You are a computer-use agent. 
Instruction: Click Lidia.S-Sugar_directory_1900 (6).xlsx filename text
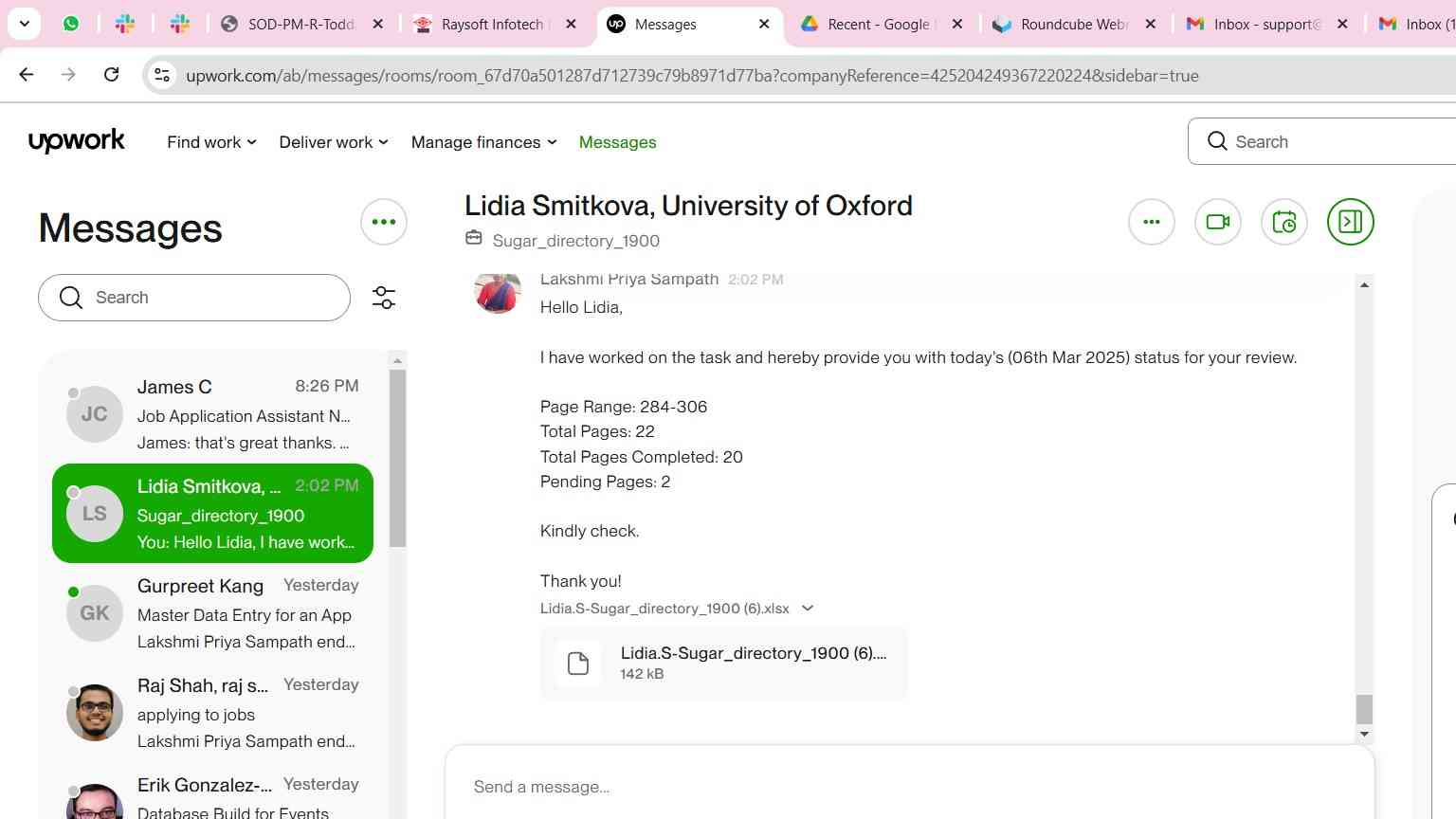pos(664,609)
